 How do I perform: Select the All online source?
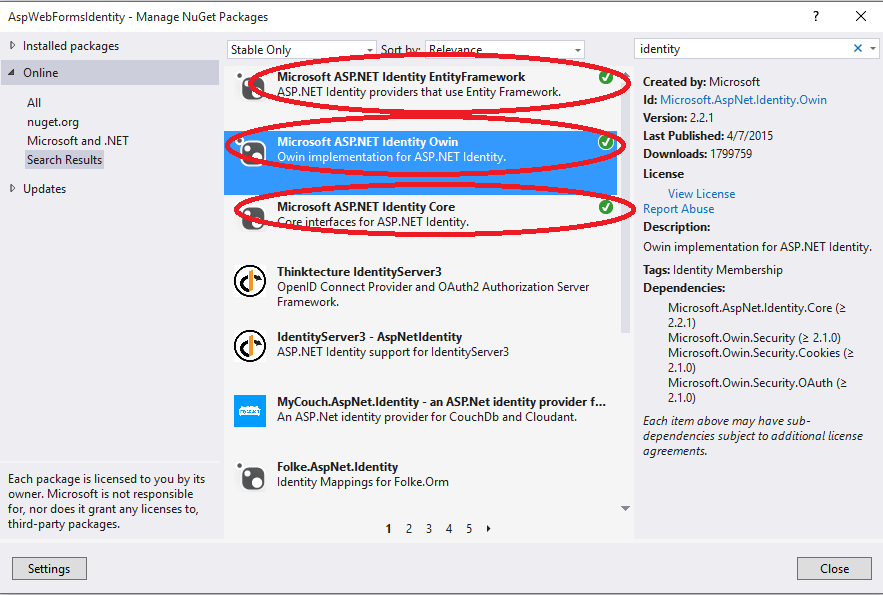34,103
